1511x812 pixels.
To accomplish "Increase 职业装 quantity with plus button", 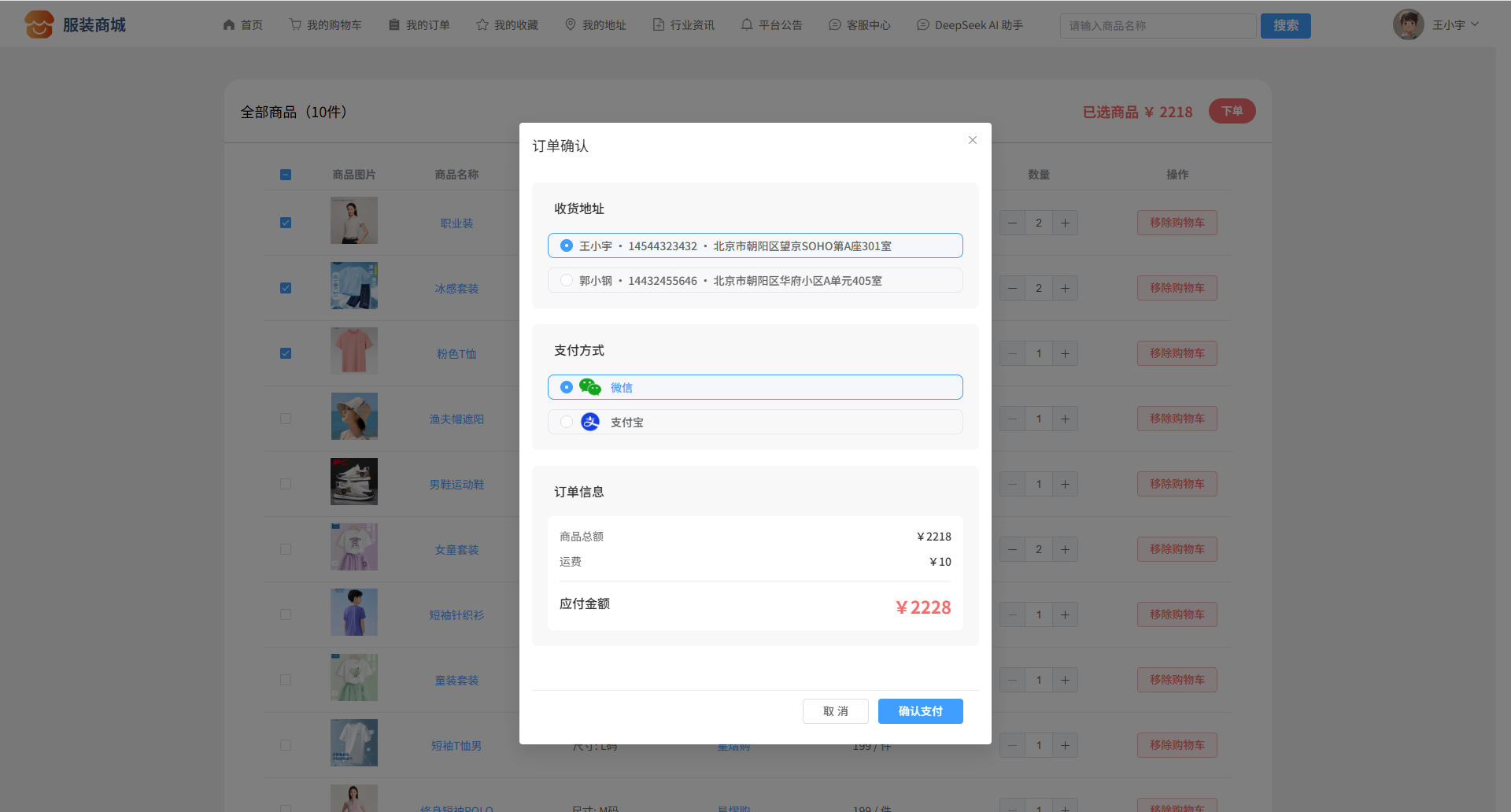I will pos(1065,223).
